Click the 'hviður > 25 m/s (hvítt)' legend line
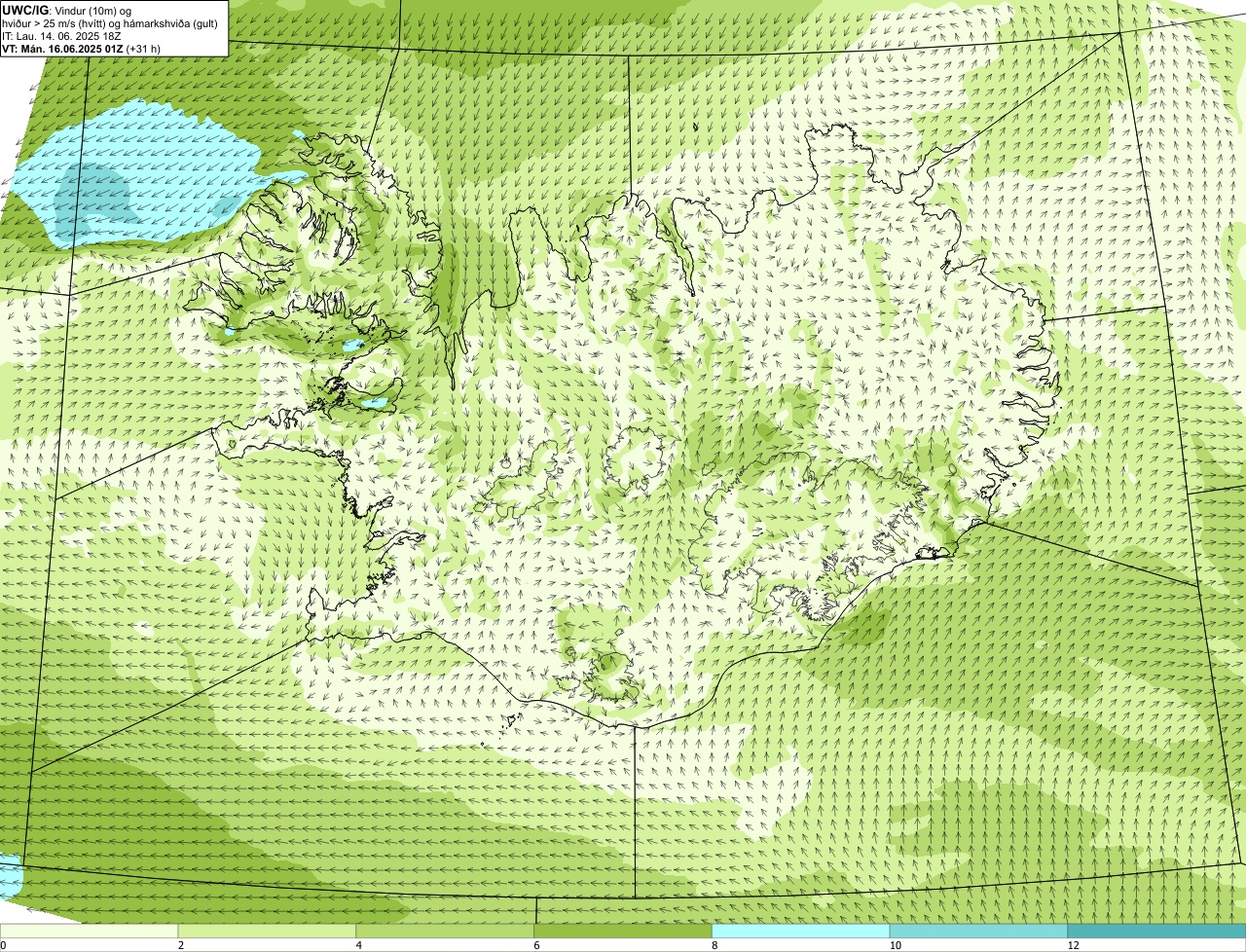This screenshot has width=1246, height=952. [109, 22]
